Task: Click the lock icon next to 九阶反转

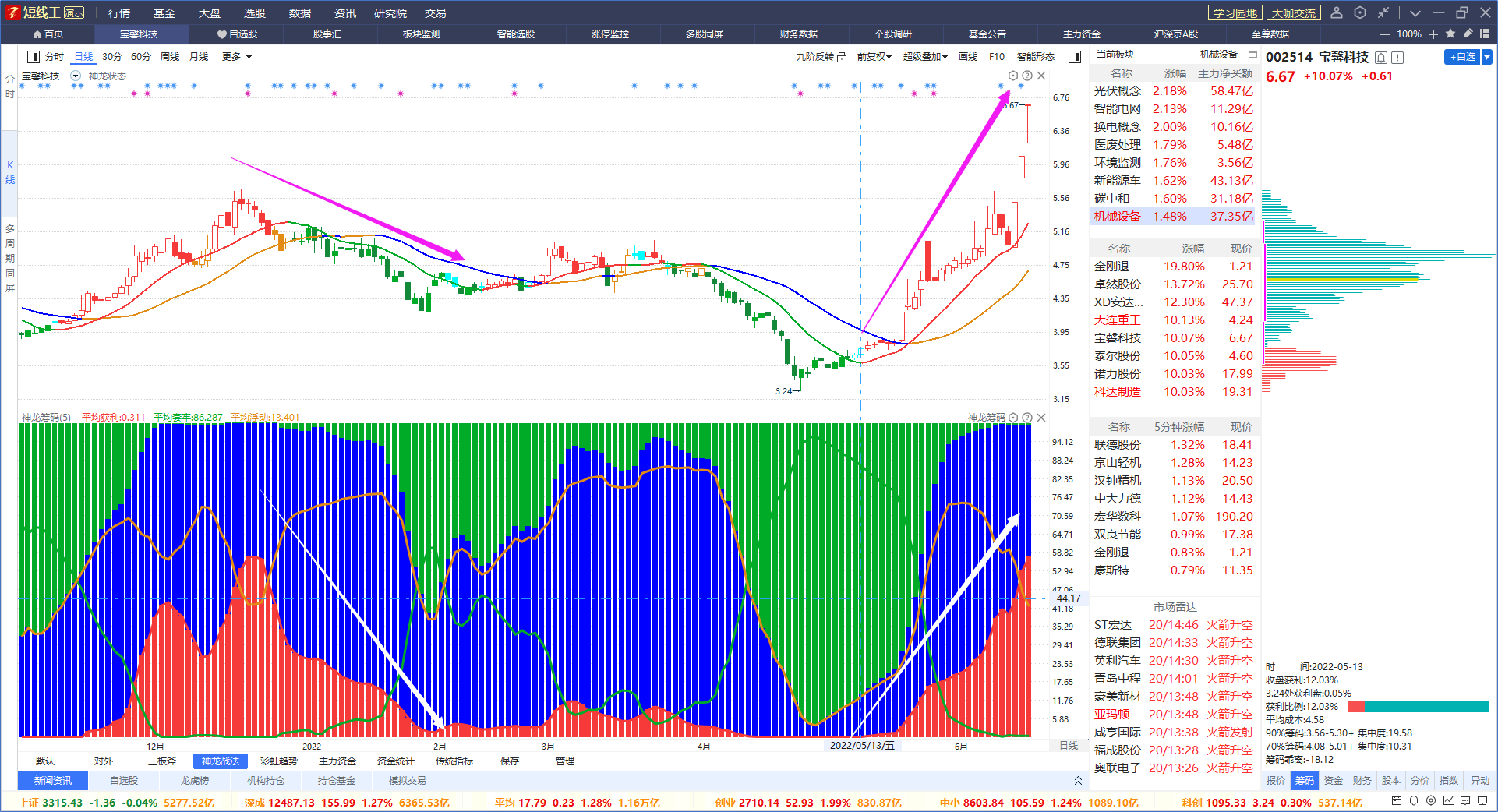Action: click(842, 57)
